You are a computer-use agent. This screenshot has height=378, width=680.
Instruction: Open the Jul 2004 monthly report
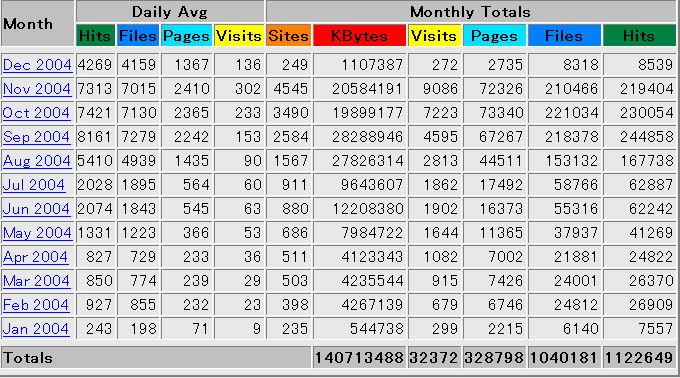34,185
